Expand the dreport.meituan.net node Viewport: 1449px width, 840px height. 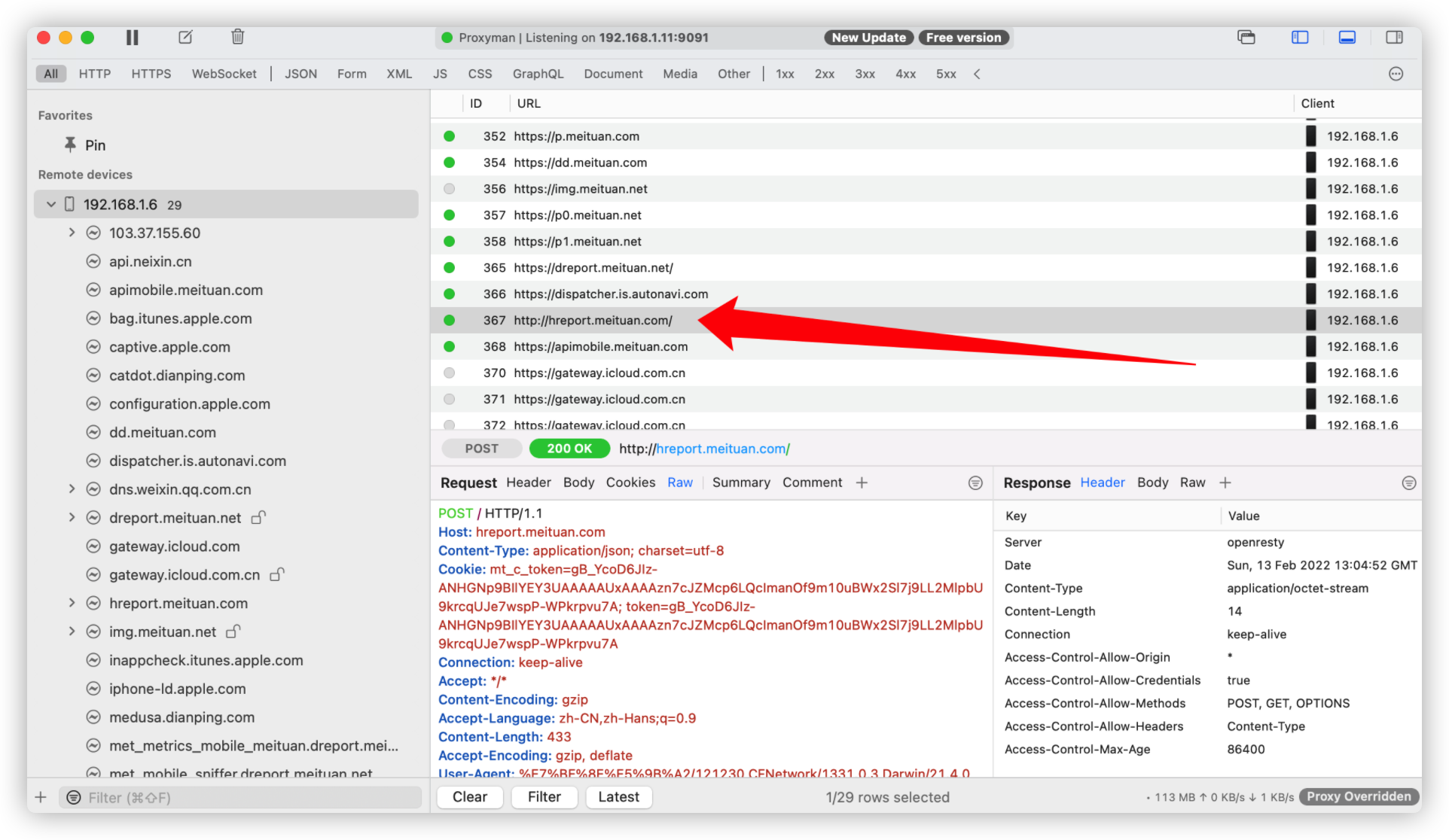click(72, 518)
